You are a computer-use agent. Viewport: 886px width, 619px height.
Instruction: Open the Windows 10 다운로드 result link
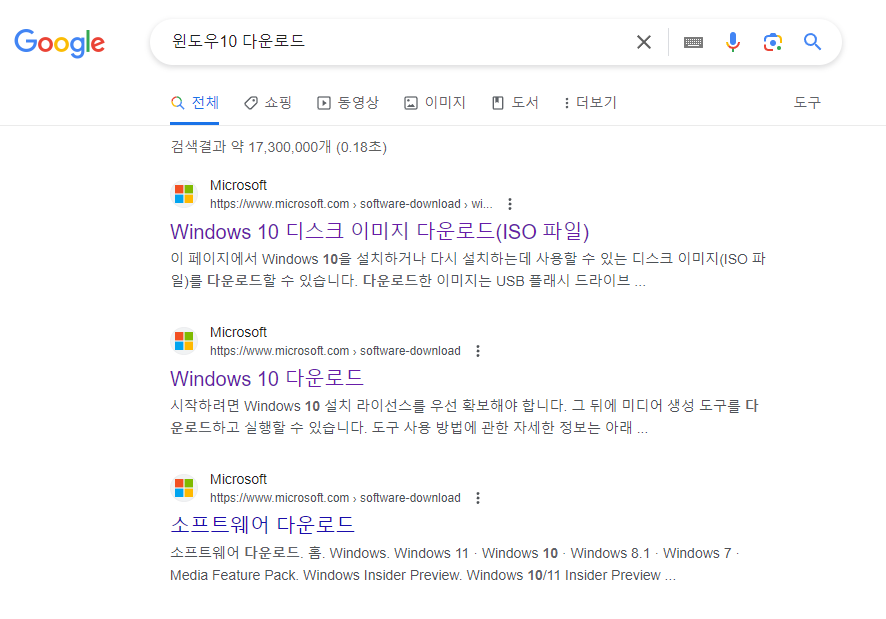coord(267,378)
